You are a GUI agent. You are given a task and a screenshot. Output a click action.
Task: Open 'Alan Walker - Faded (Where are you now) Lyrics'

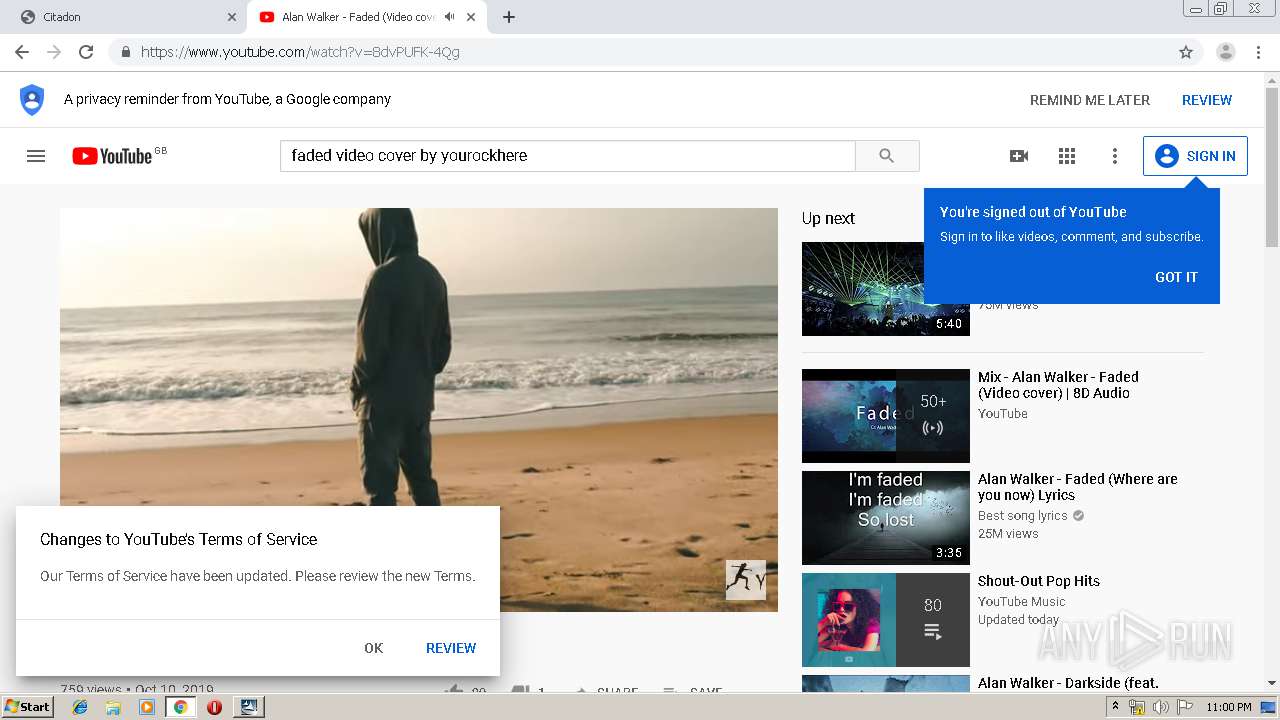pyautogui.click(x=1078, y=487)
